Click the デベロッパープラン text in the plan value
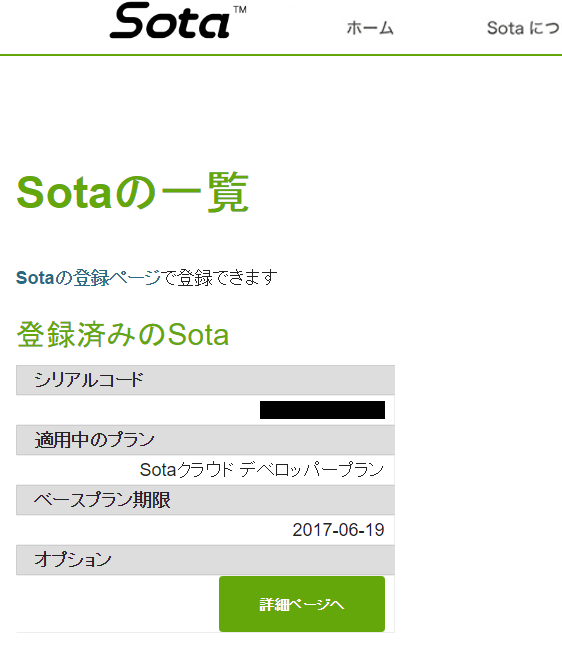 312,470
